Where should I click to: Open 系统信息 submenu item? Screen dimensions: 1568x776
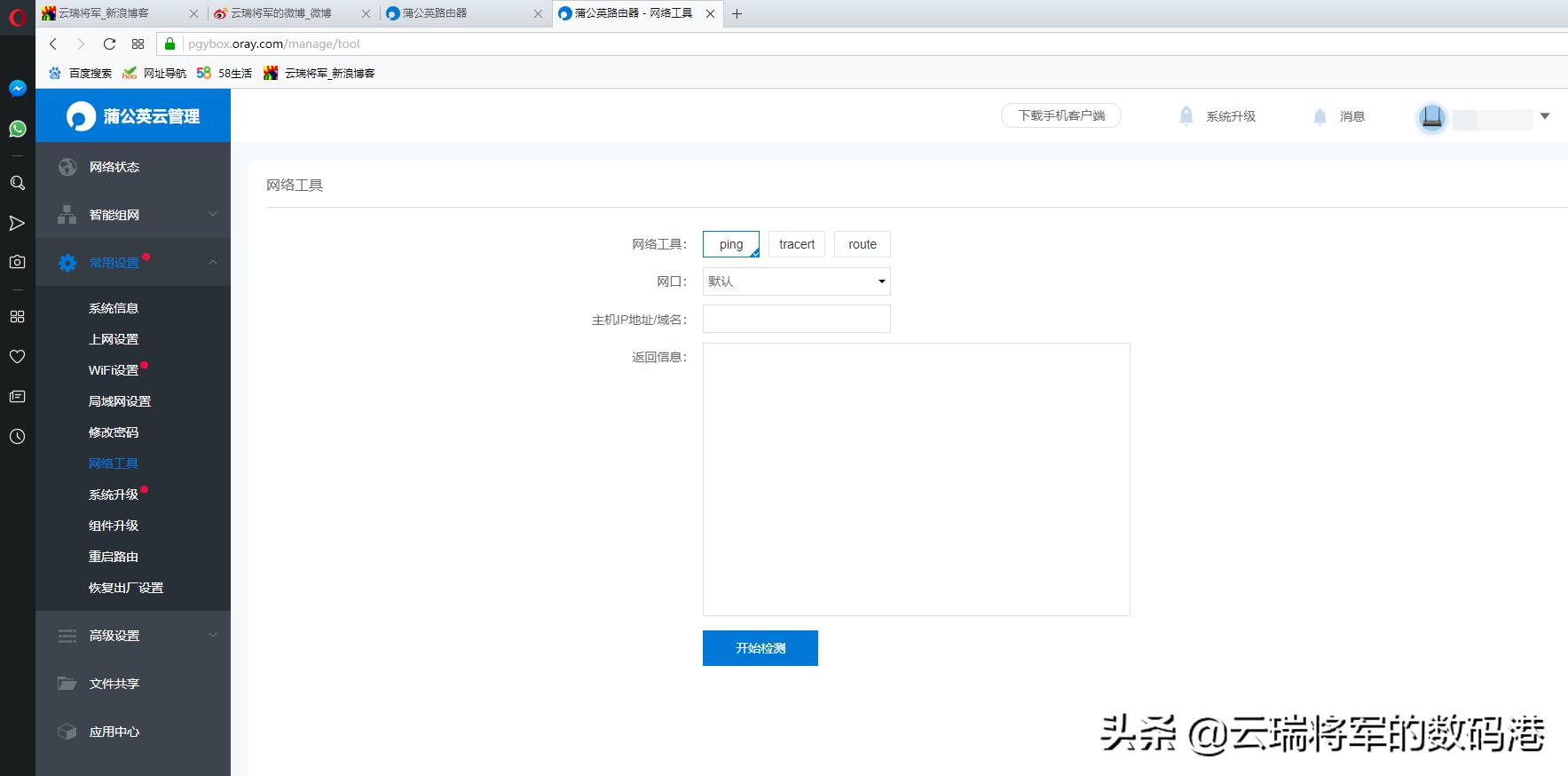click(x=114, y=308)
